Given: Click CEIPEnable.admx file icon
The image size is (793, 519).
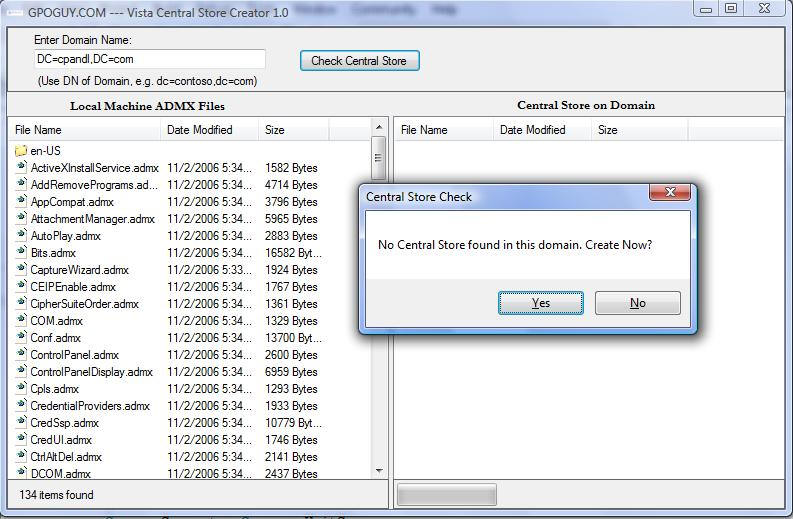Looking at the screenshot, I should [21, 286].
